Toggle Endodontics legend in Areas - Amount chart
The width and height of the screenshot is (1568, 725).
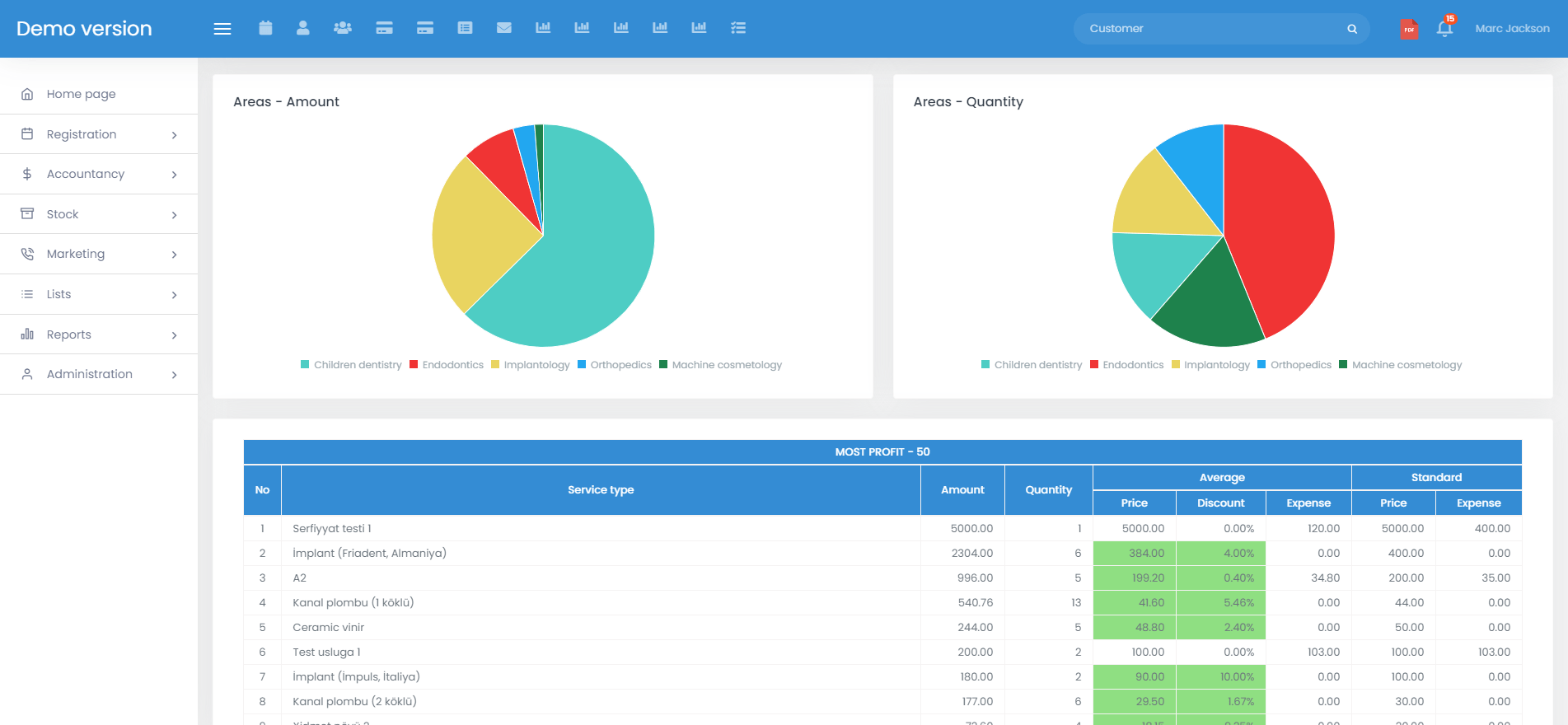pyautogui.click(x=447, y=365)
